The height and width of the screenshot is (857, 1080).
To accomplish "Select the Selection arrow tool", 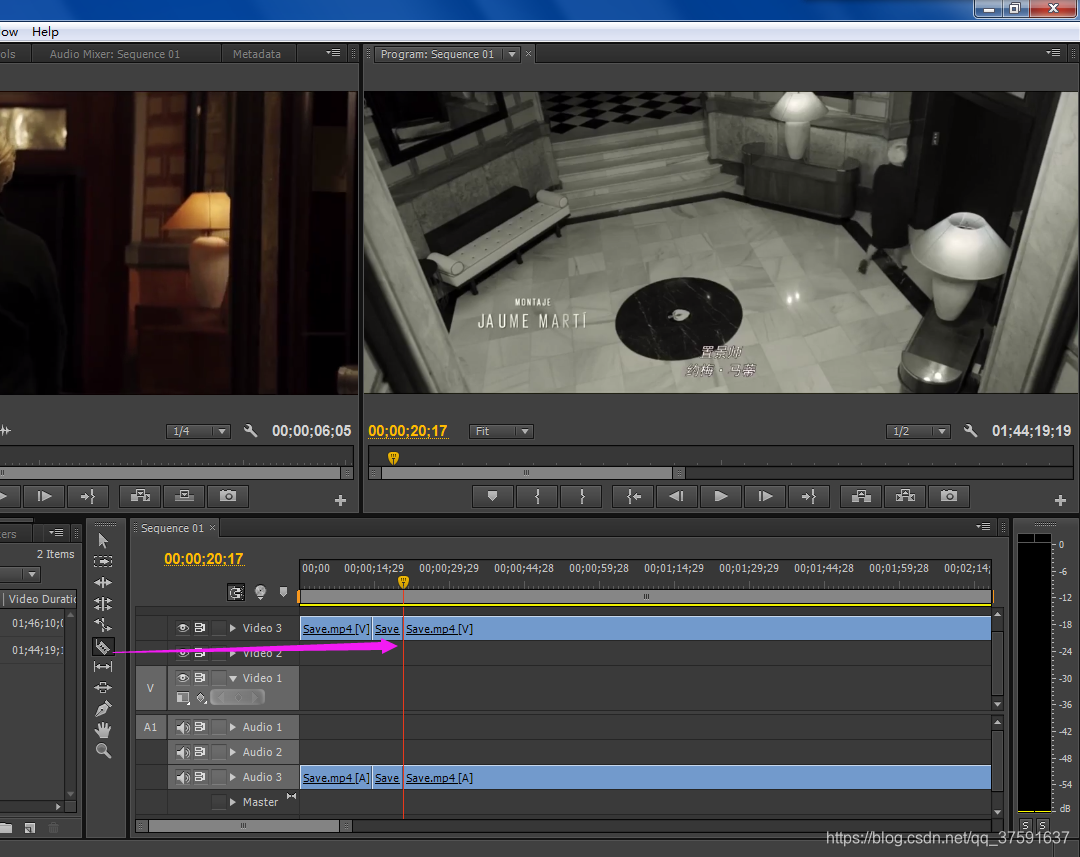I will 103,541.
